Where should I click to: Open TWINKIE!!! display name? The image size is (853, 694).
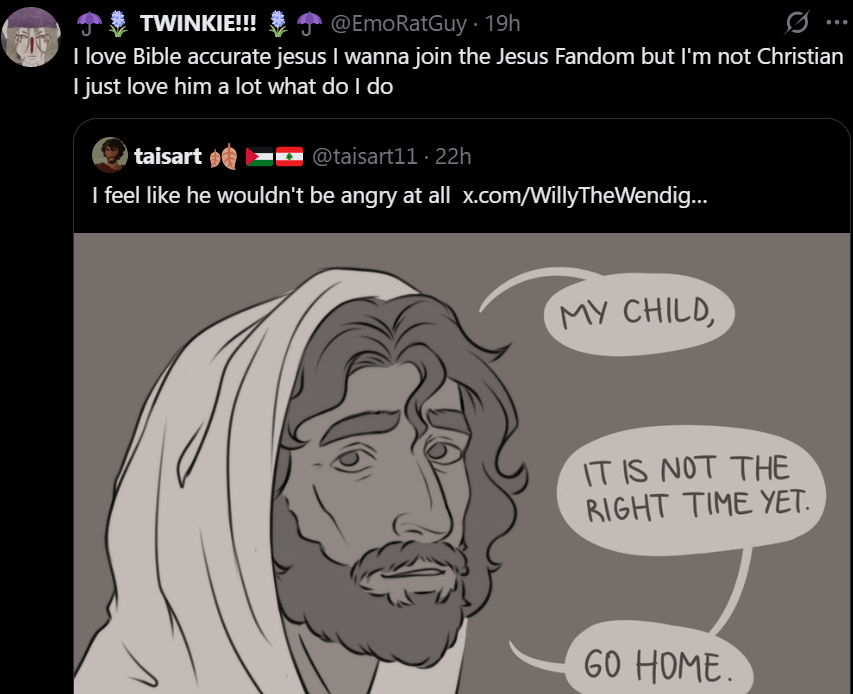pos(198,23)
